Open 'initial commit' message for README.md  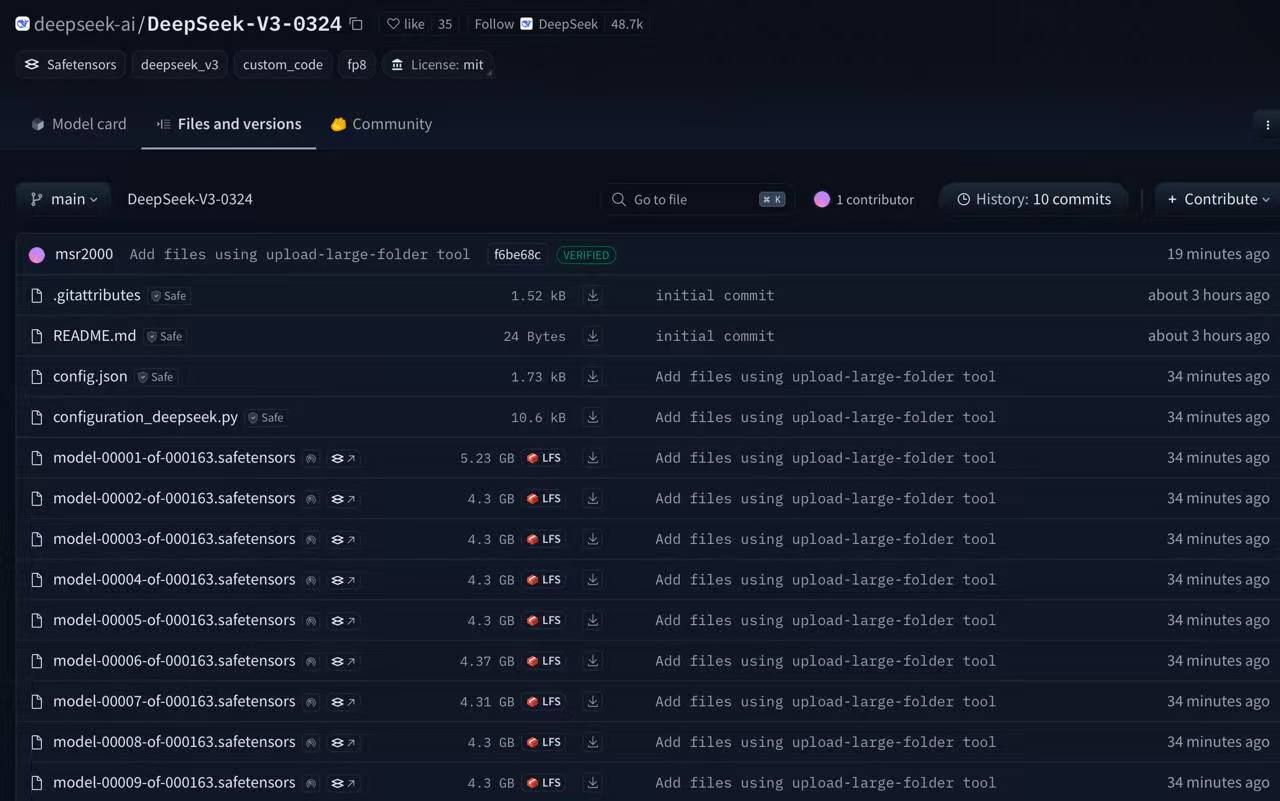(x=715, y=336)
